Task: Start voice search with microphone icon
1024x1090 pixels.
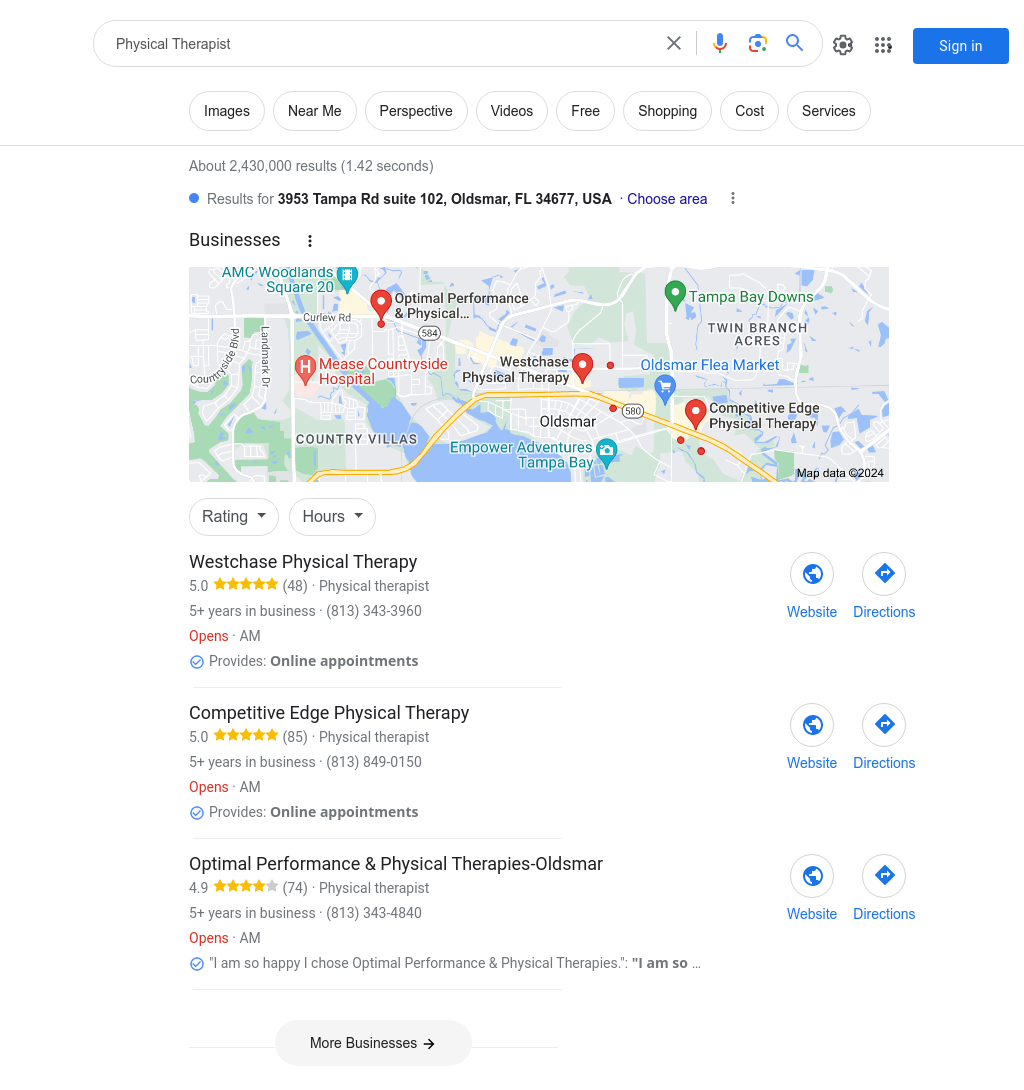Action: pos(720,44)
